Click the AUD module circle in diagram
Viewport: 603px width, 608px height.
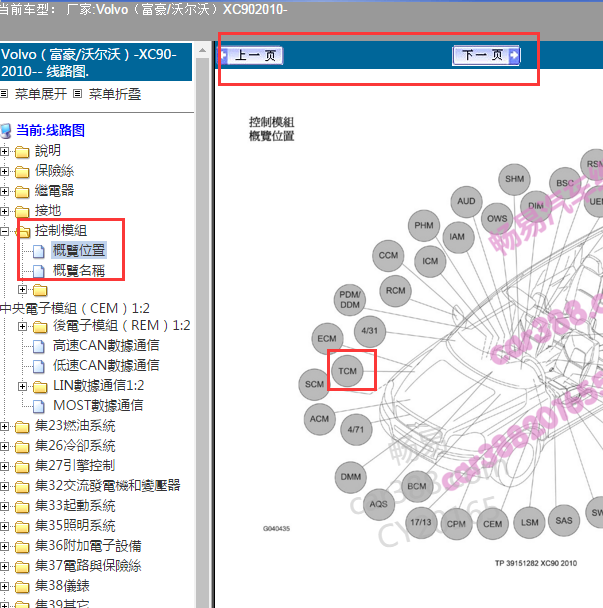click(467, 201)
